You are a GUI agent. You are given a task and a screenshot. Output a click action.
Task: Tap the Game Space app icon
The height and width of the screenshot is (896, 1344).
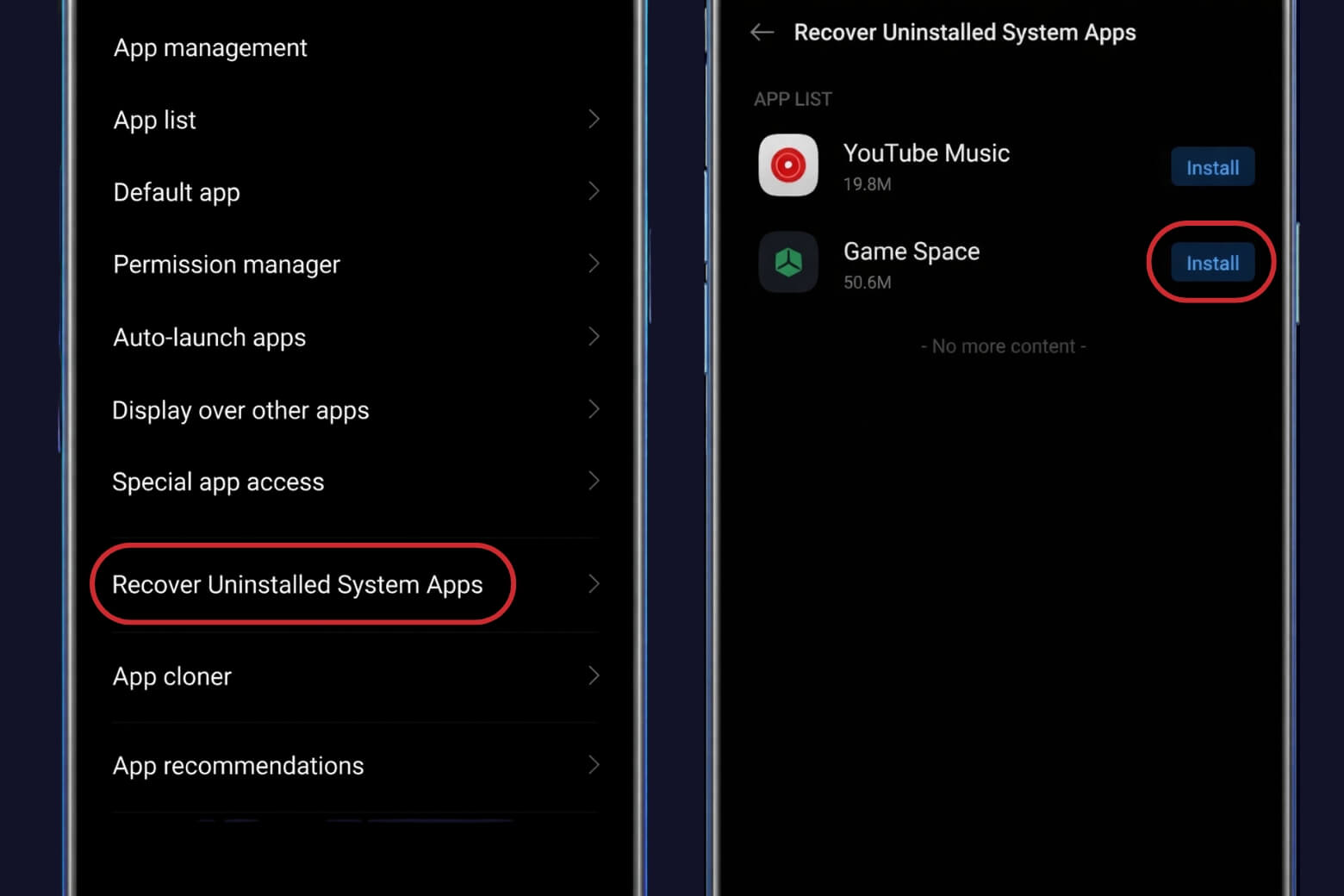pyautogui.click(x=787, y=262)
